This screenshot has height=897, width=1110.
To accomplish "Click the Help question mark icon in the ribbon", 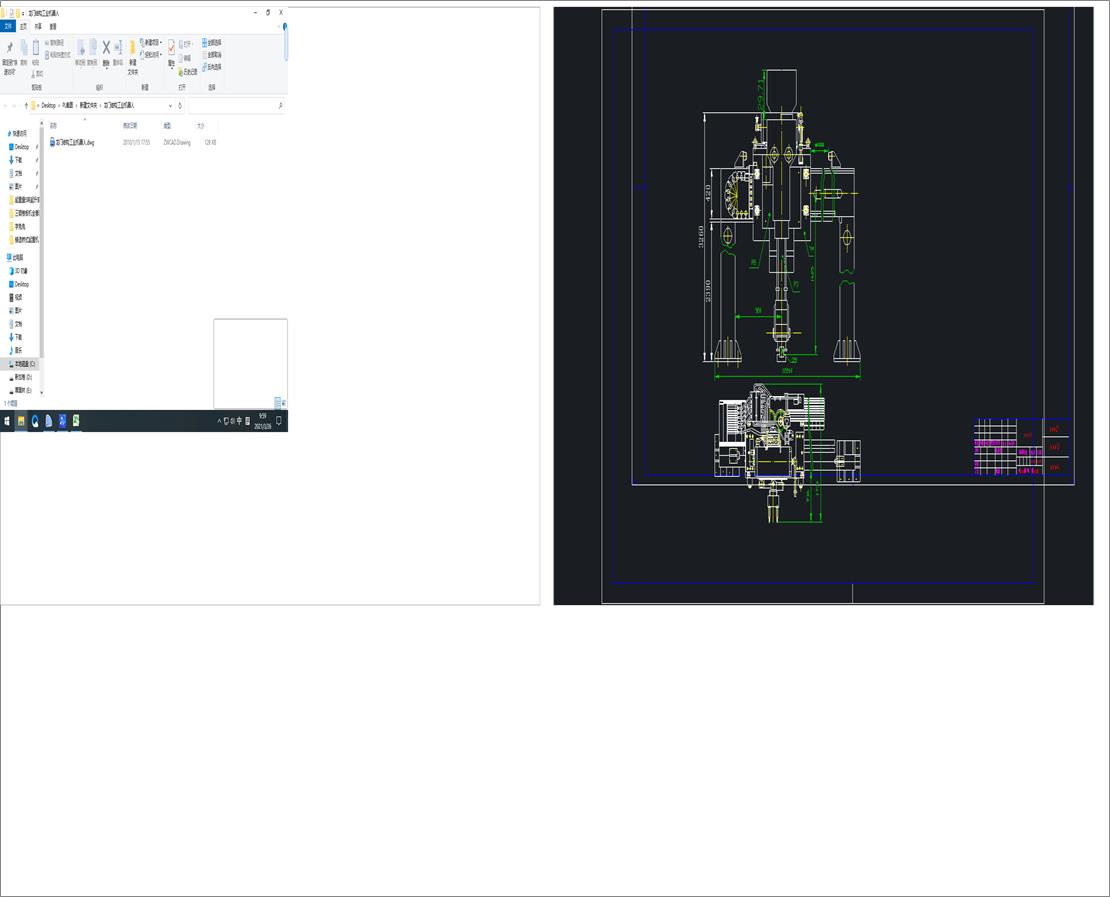I will (285, 26).
